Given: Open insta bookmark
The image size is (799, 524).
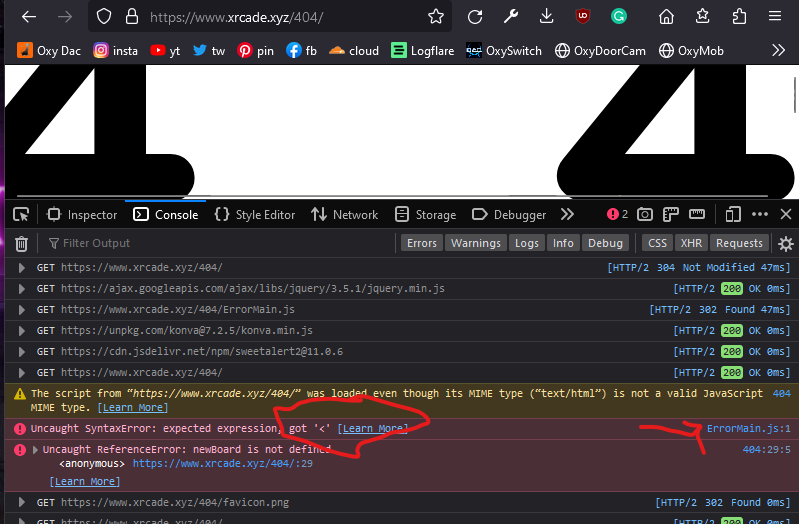Looking at the screenshot, I should [x=116, y=50].
